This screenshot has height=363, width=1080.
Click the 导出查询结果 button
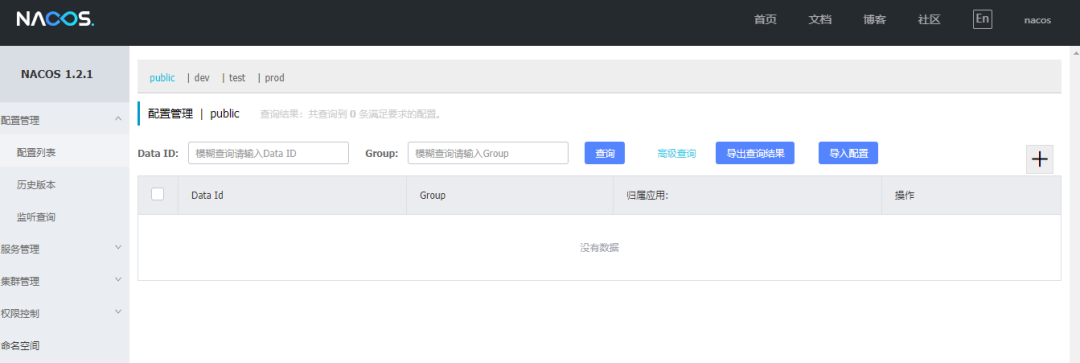coord(755,153)
